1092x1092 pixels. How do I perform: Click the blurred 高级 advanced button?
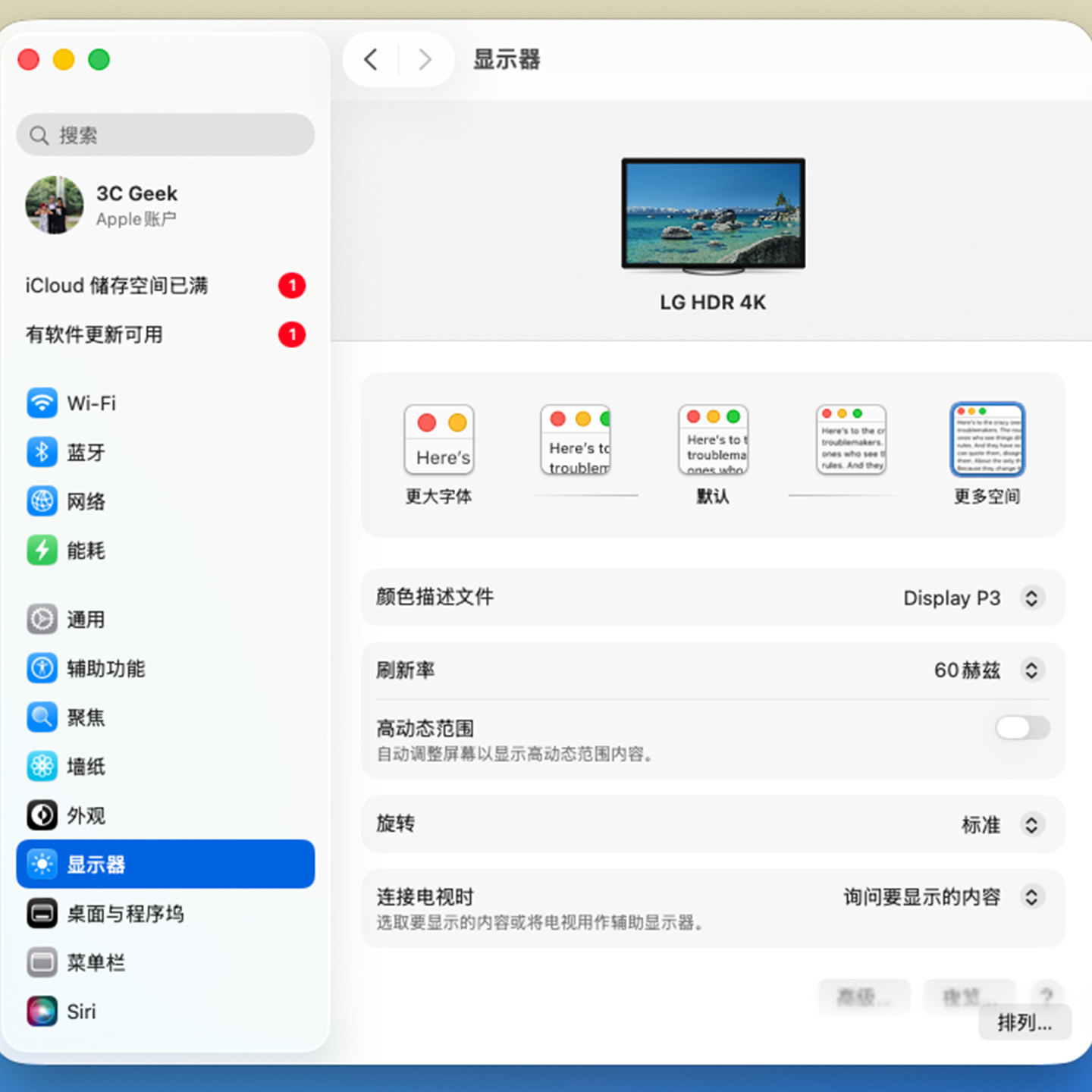pyautogui.click(x=864, y=996)
